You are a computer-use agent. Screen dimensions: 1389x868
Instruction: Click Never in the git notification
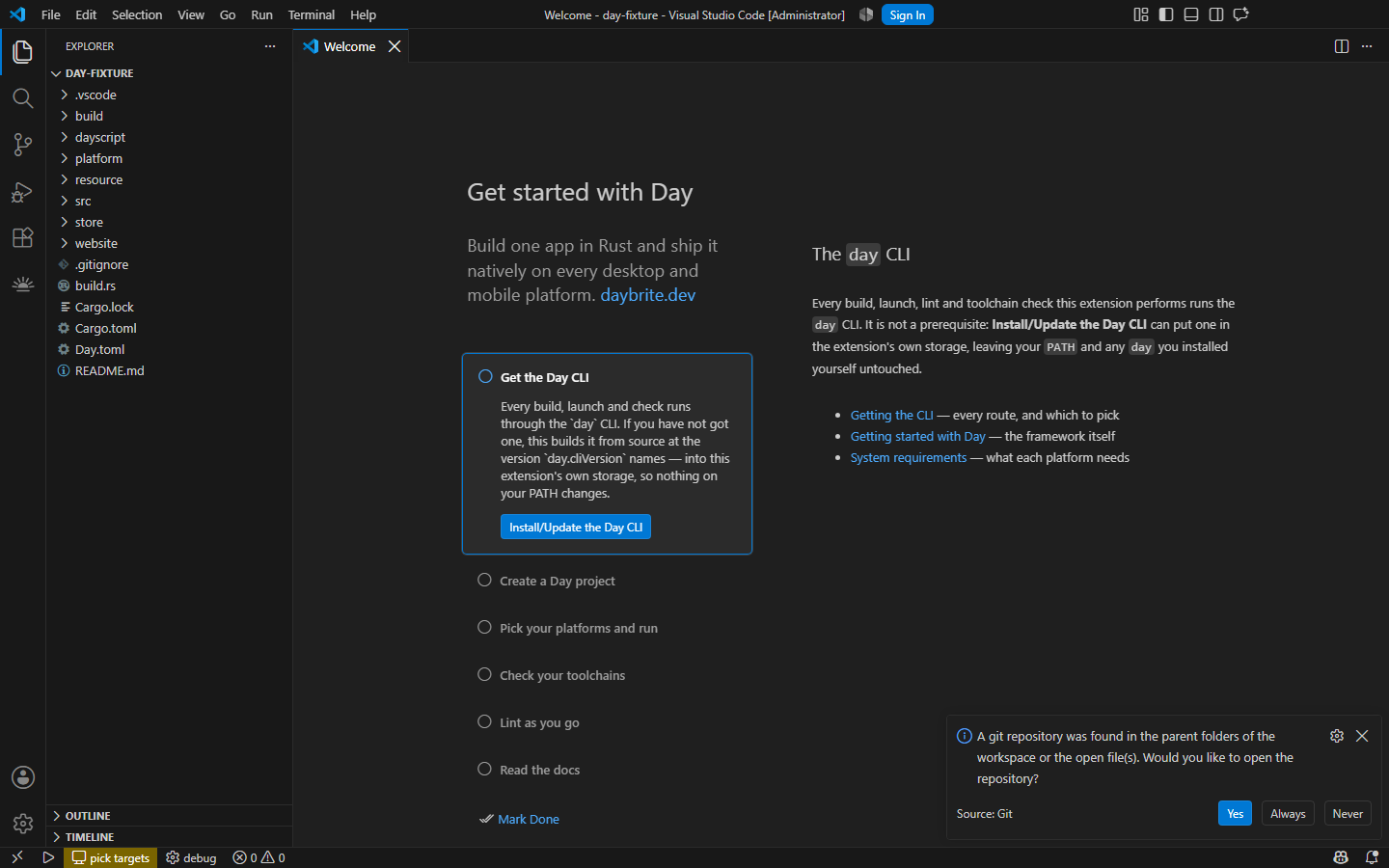click(x=1348, y=814)
